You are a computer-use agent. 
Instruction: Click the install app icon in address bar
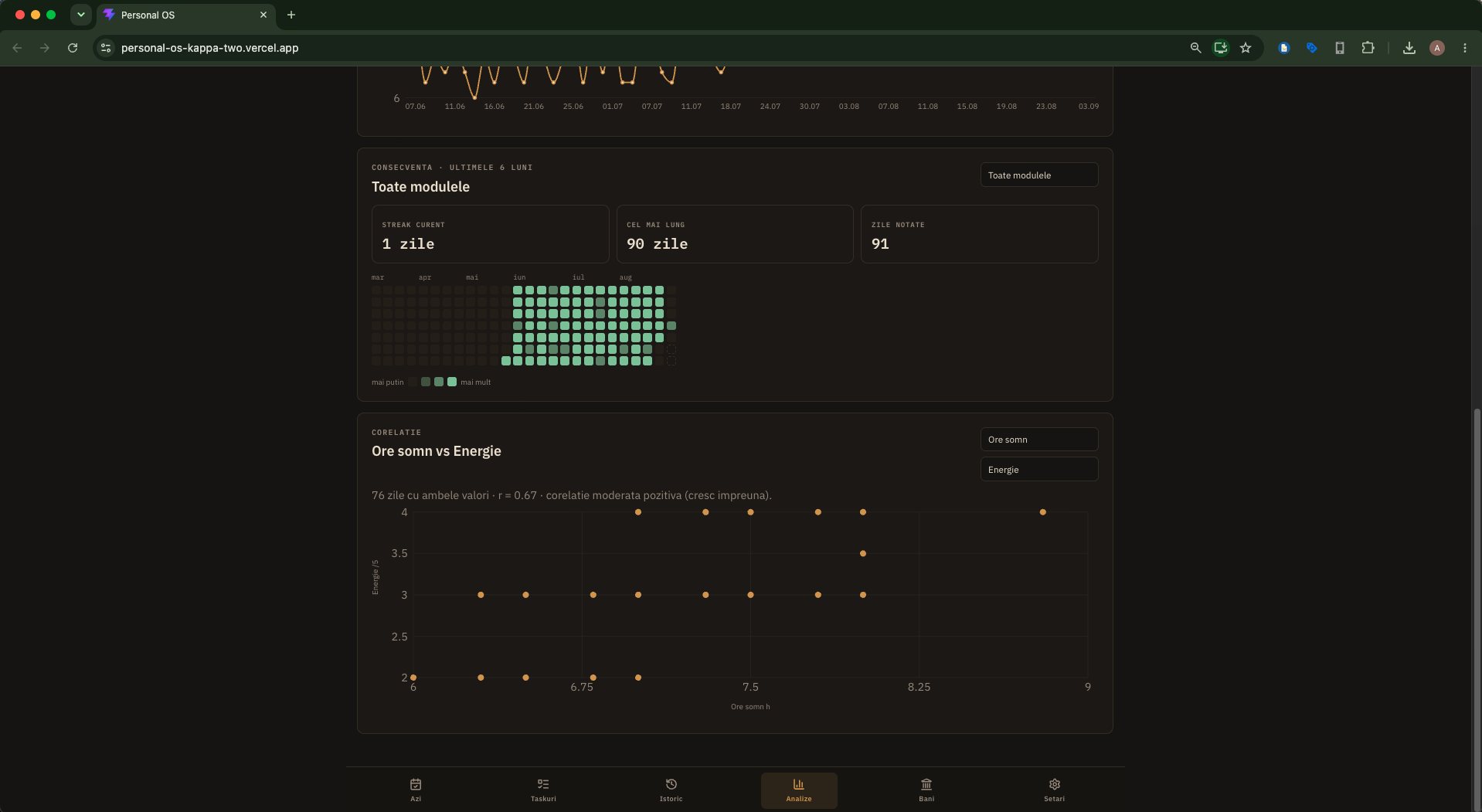click(x=1221, y=48)
